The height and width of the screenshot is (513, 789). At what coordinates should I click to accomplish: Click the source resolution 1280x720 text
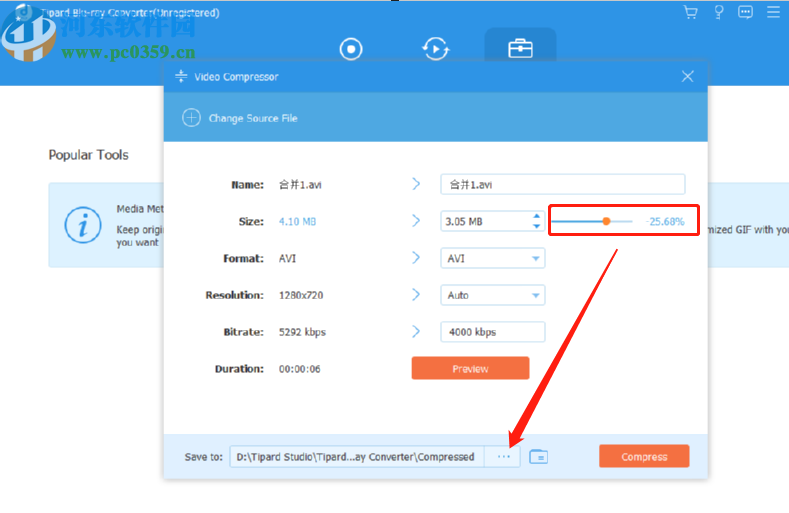point(301,295)
